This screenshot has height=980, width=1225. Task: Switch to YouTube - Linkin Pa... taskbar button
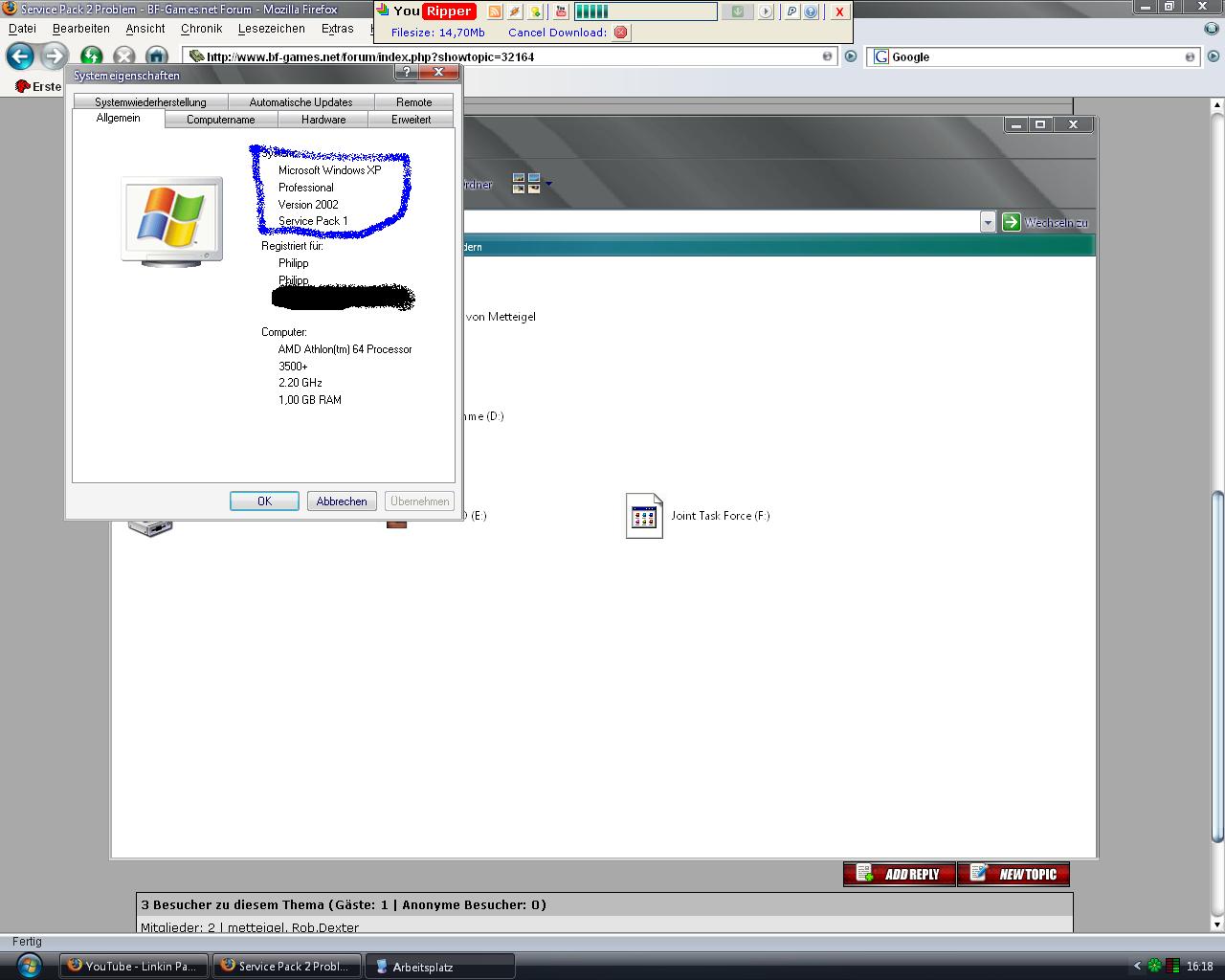click(134, 967)
